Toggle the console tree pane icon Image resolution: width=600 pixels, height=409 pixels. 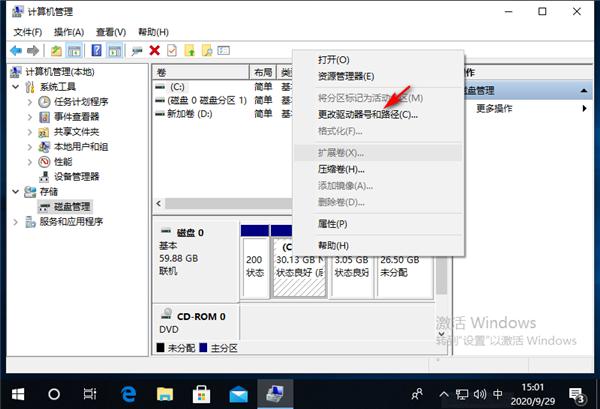point(74,51)
